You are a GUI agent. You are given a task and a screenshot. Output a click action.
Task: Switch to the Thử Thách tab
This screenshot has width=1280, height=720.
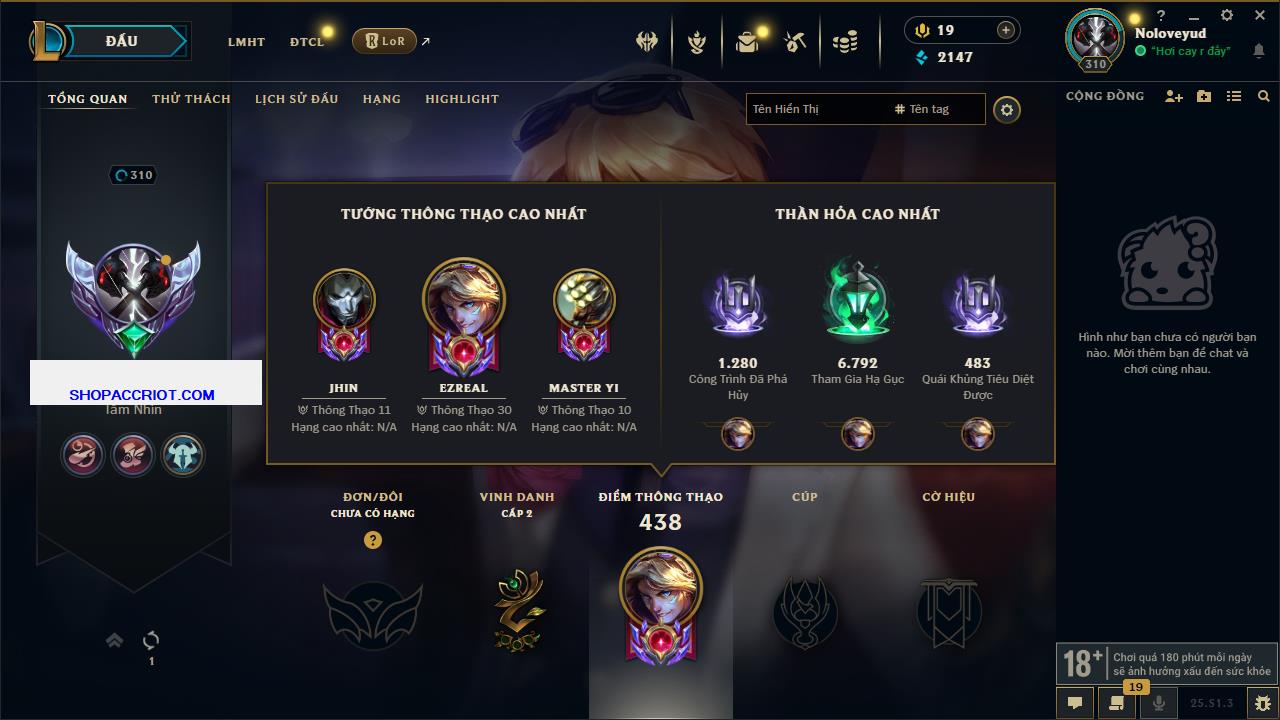pos(191,99)
